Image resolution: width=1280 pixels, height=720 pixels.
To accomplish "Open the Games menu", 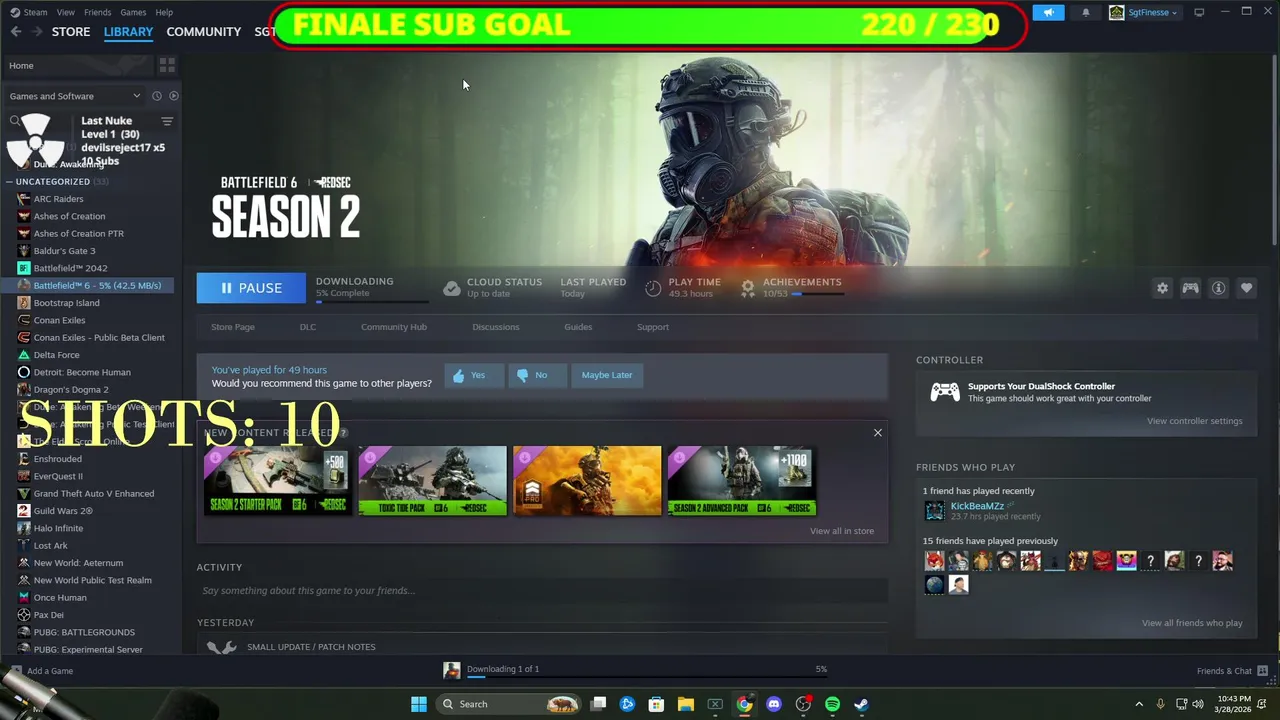I will pyautogui.click(x=133, y=12).
